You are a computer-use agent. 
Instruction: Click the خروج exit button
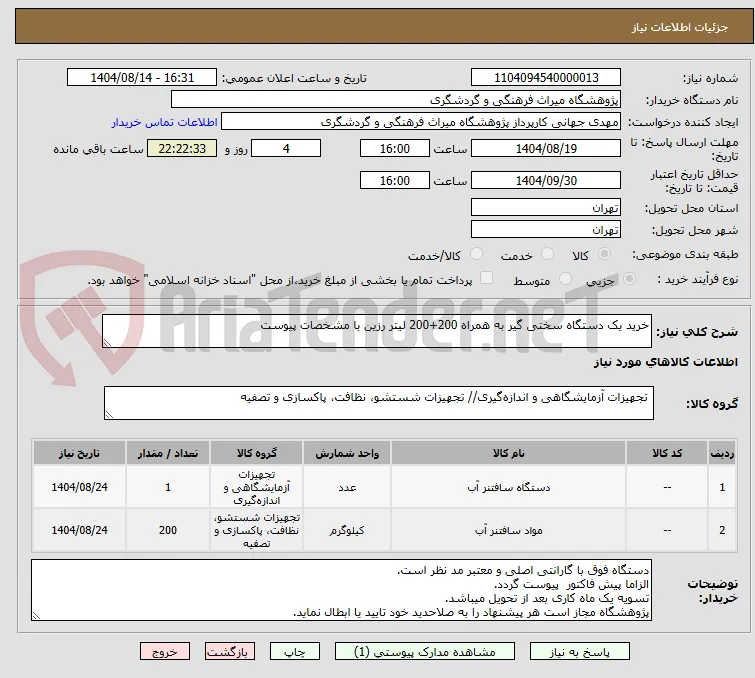click(165, 652)
